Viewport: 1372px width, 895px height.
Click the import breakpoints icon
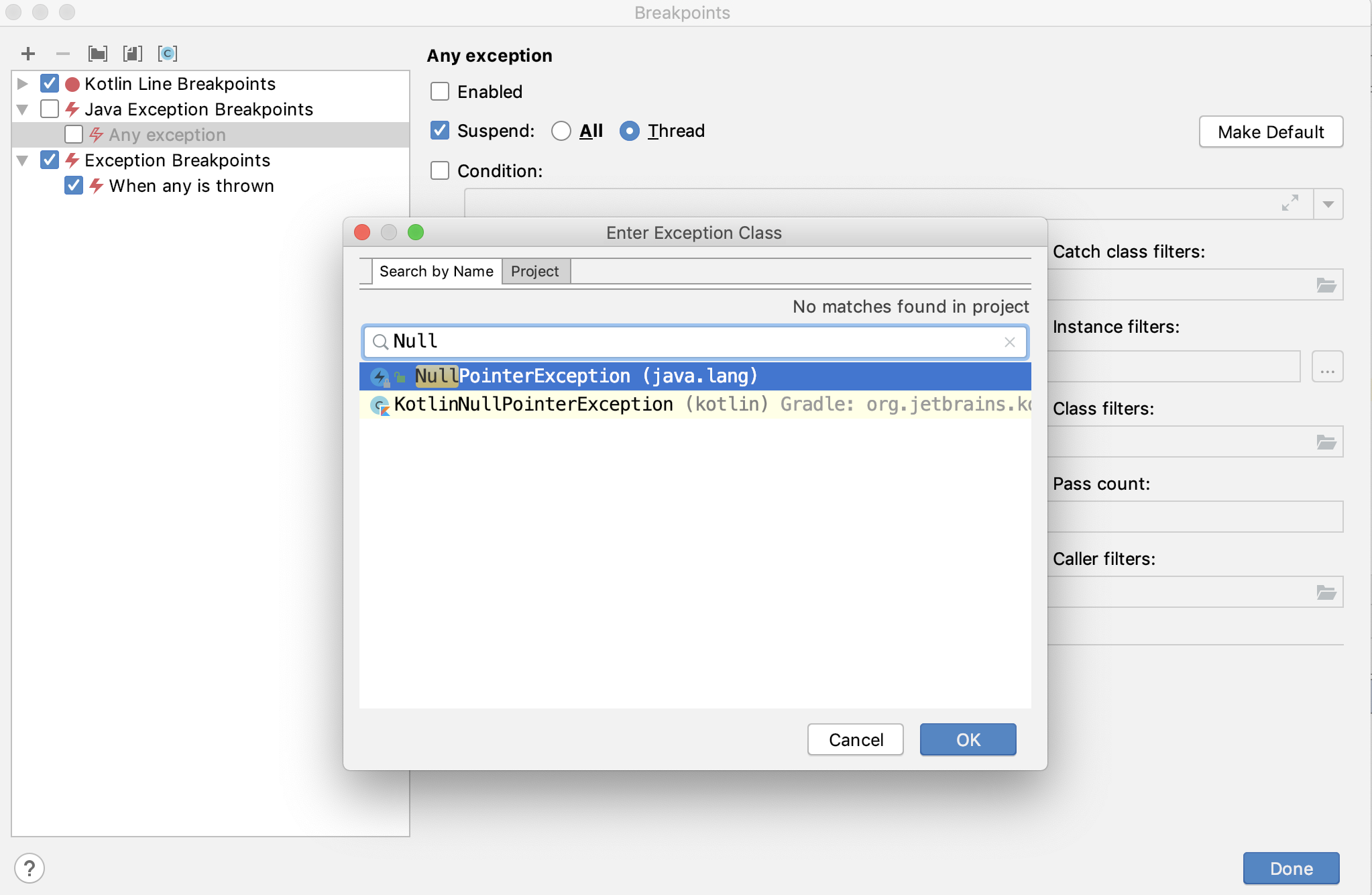[131, 53]
